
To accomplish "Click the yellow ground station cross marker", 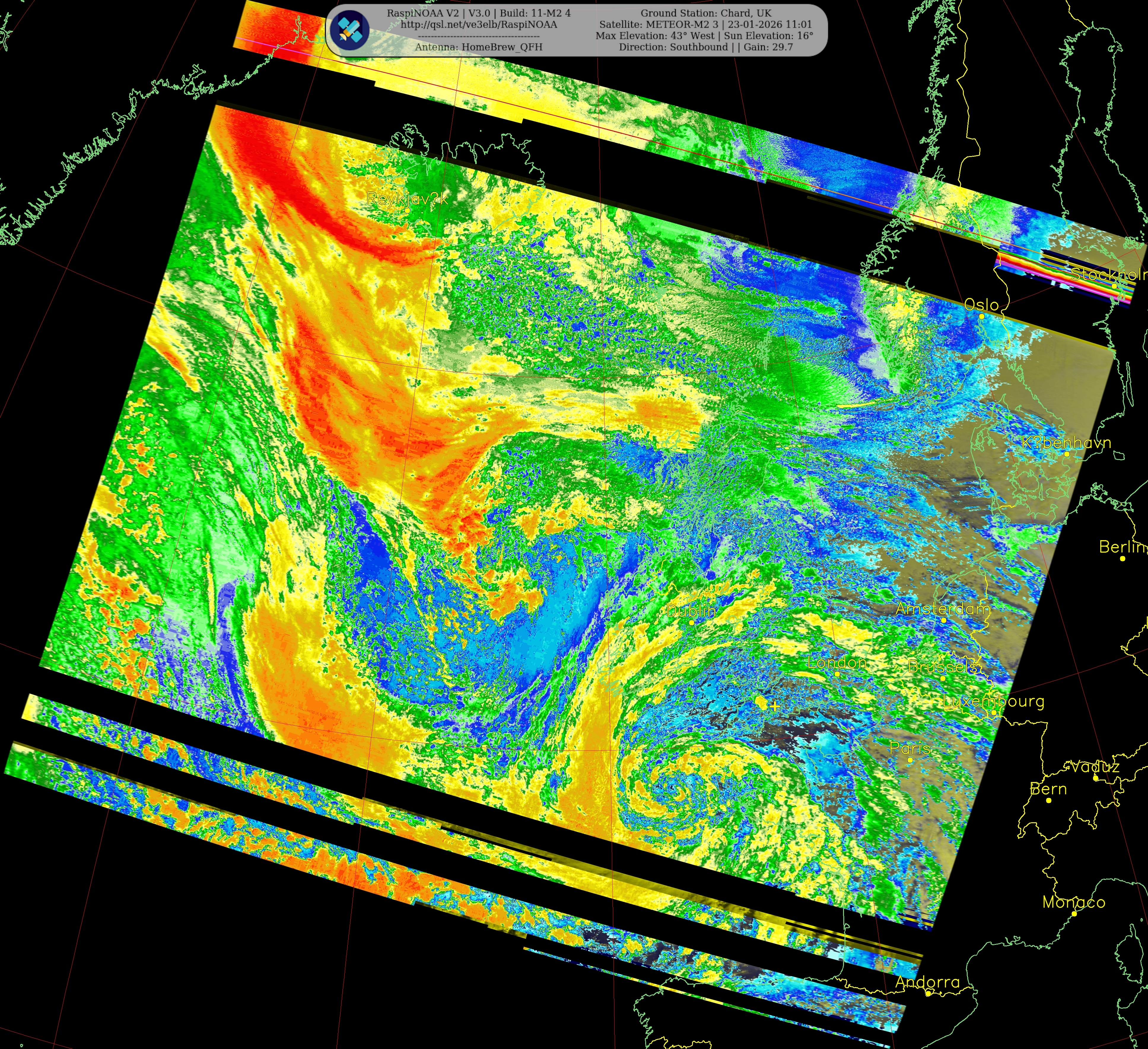I will 775,706.
